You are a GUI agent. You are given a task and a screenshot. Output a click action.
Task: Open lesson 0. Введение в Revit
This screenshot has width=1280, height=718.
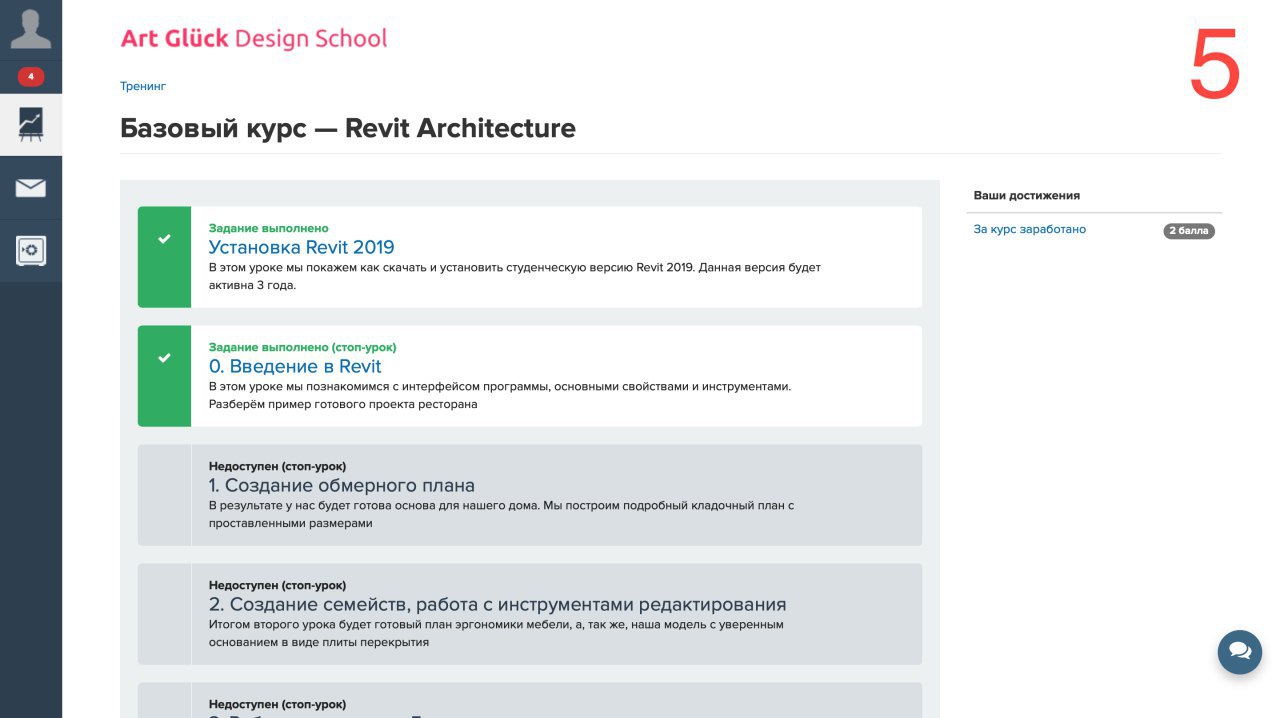point(295,366)
